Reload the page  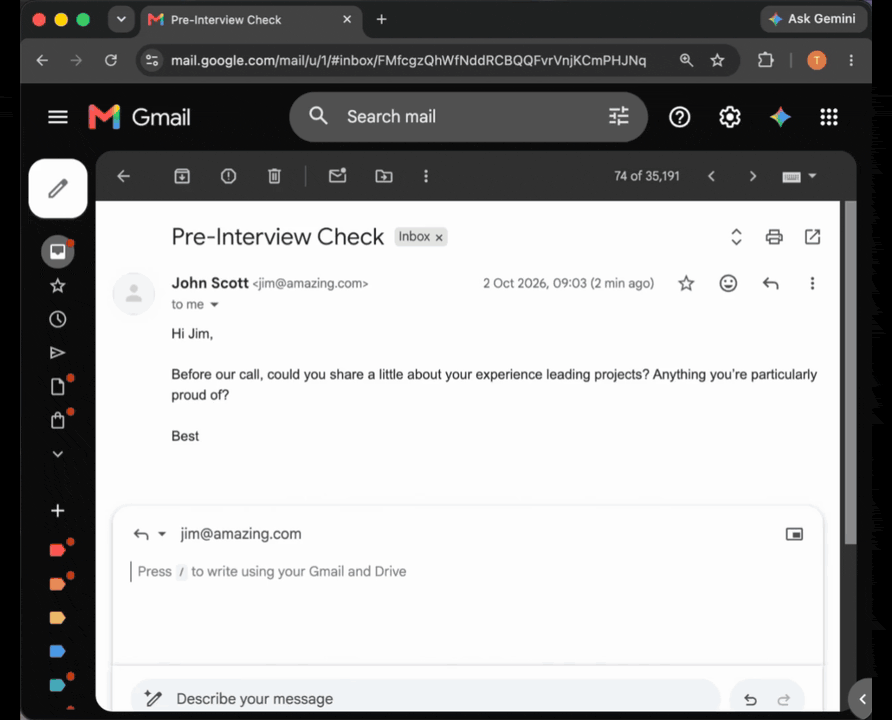click(x=111, y=60)
